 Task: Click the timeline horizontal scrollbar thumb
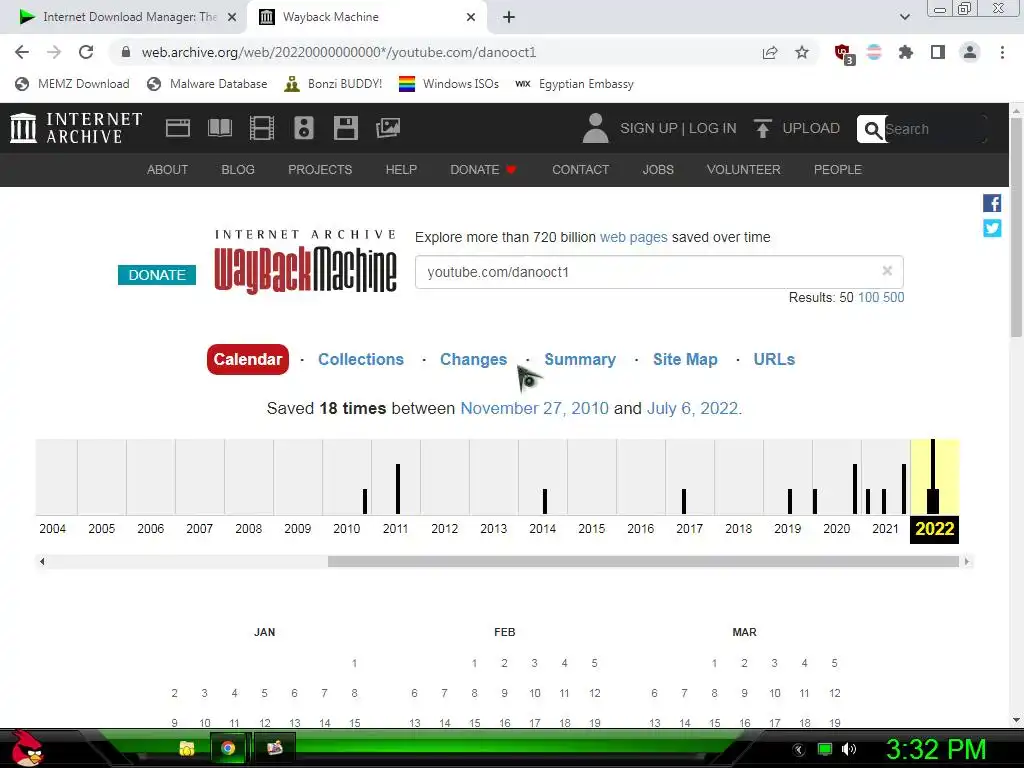pos(643,562)
